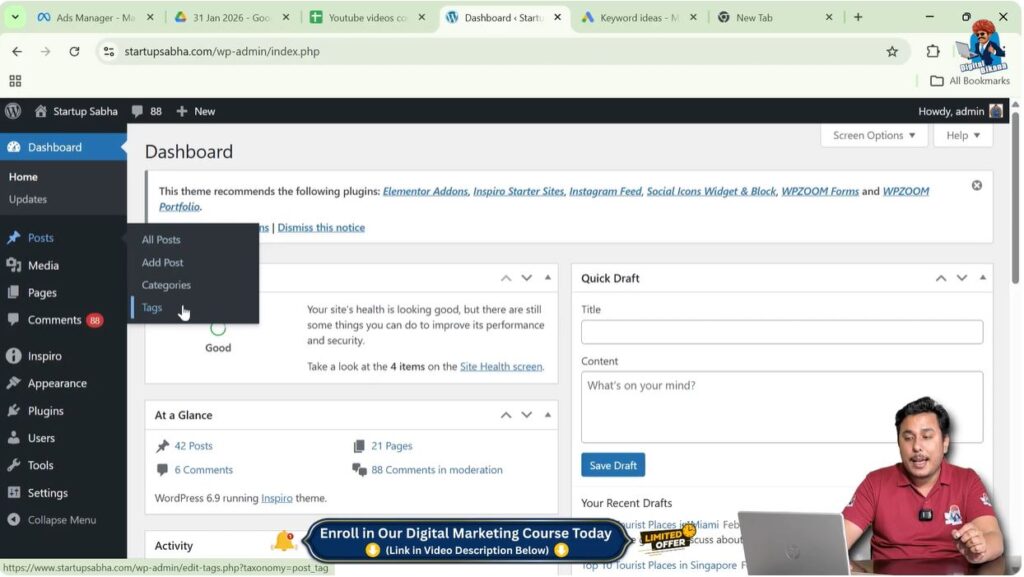Select Tools in the sidebar
Image resolution: width=1024 pixels, height=577 pixels.
pyautogui.click(x=40, y=464)
